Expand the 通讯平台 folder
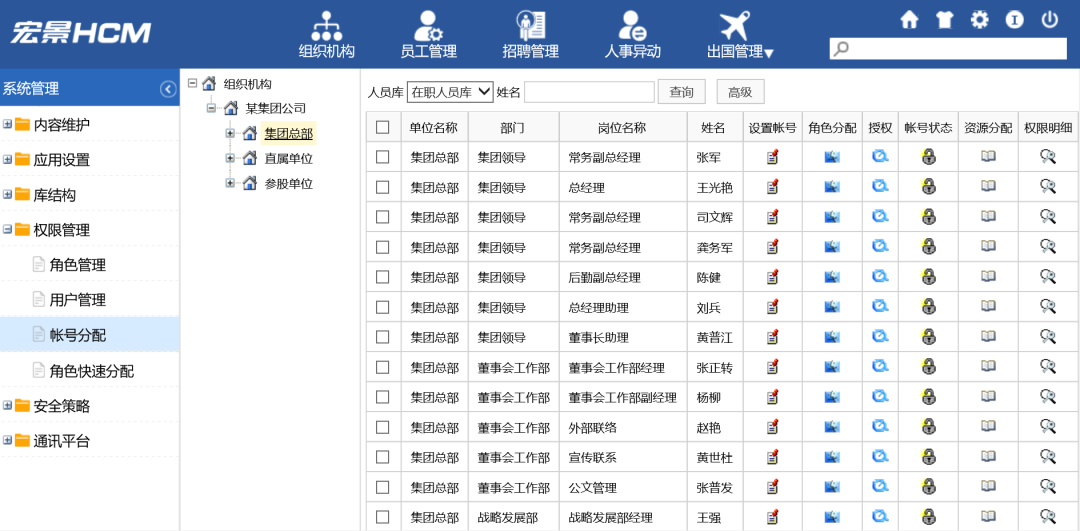The width and height of the screenshot is (1080, 531). point(8,441)
